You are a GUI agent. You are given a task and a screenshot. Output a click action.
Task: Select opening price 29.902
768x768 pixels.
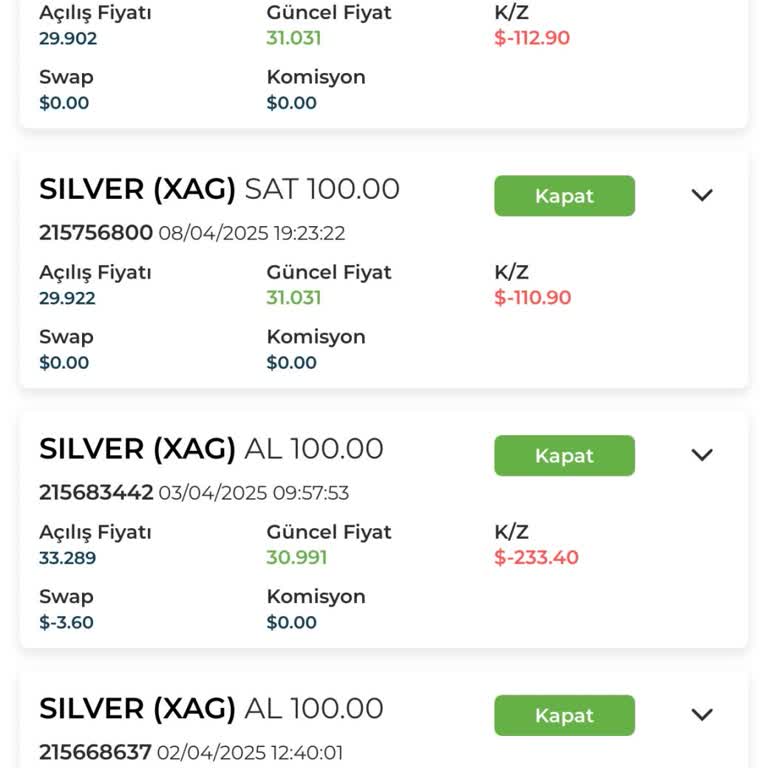68,39
